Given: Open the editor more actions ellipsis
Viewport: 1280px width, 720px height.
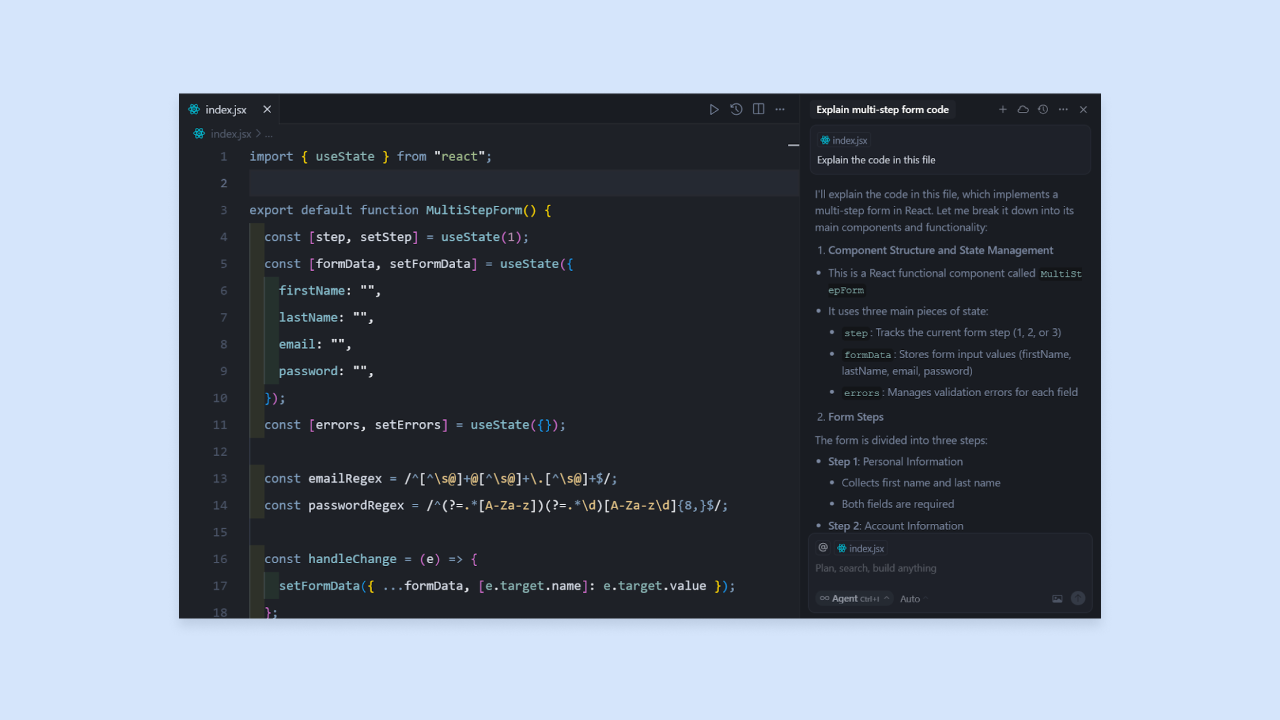Looking at the screenshot, I should (x=780, y=109).
